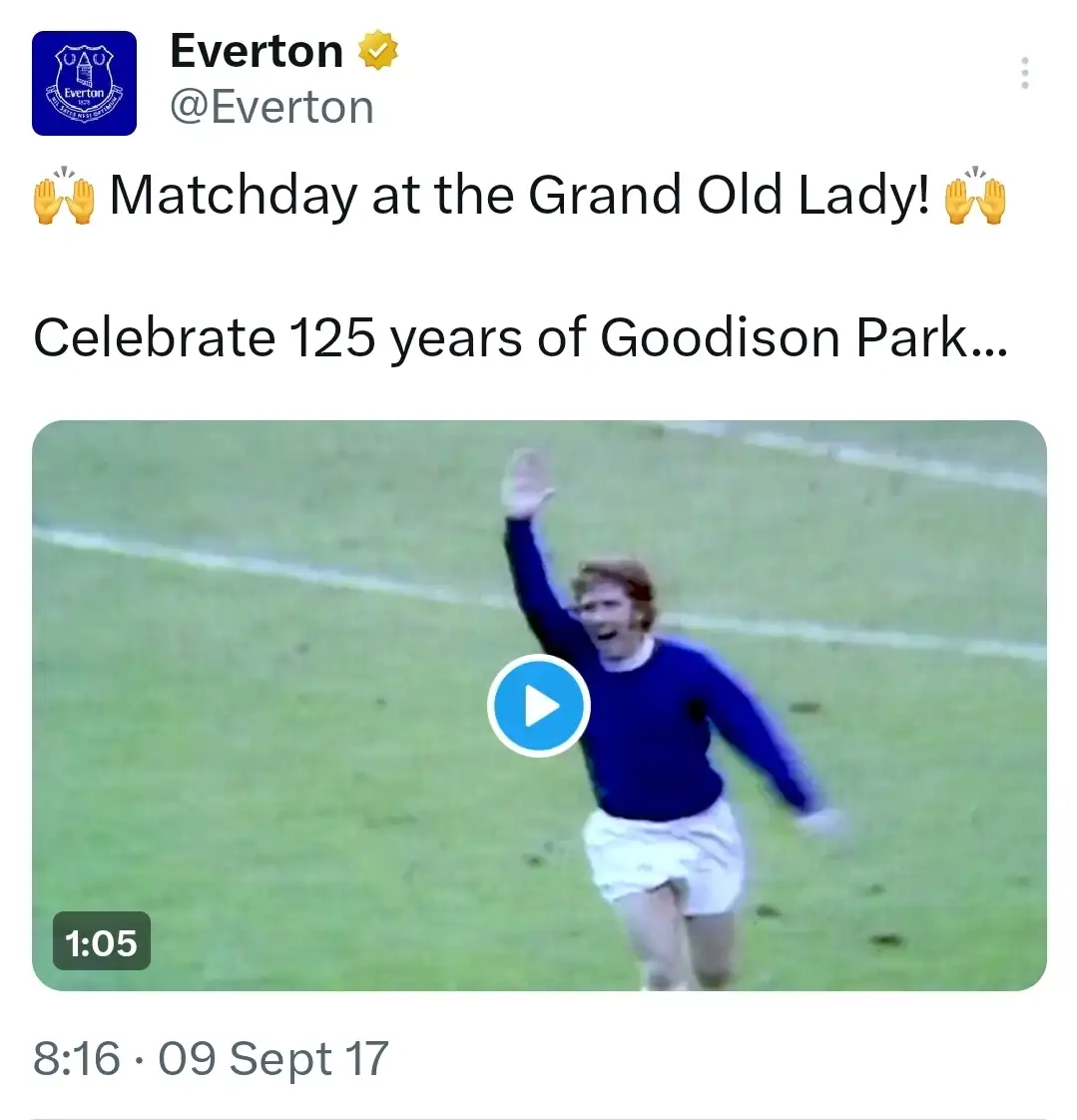Click the right raised-hands emoji
This screenshot has height=1120, width=1077.
pos(975,195)
